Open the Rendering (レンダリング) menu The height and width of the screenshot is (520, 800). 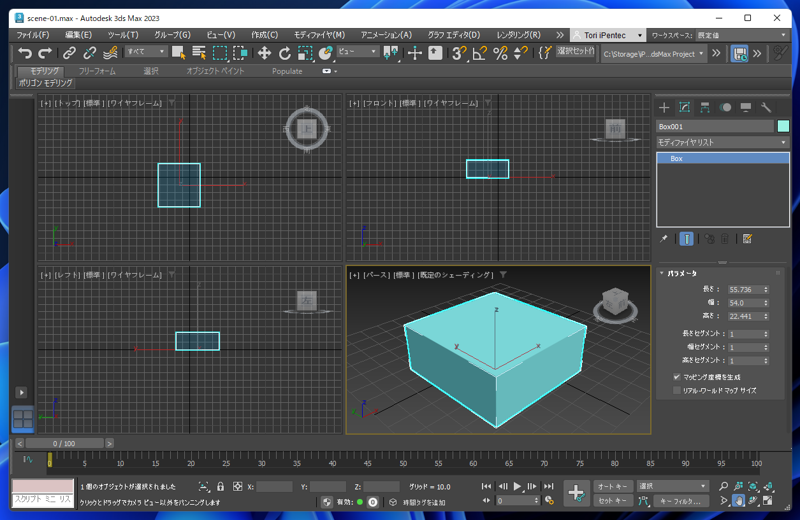tap(518, 35)
